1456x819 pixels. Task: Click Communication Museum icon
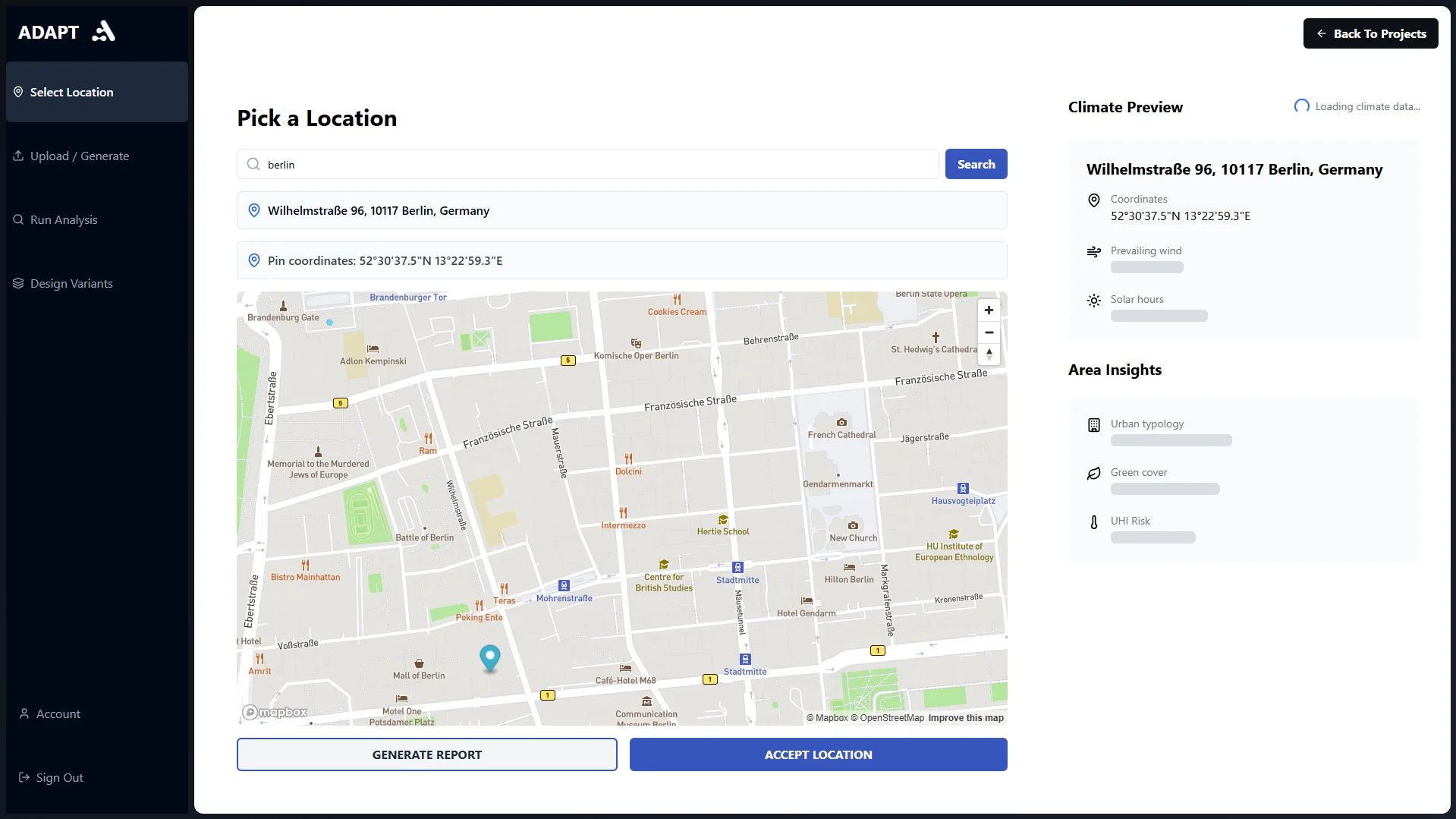click(x=646, y=702)
